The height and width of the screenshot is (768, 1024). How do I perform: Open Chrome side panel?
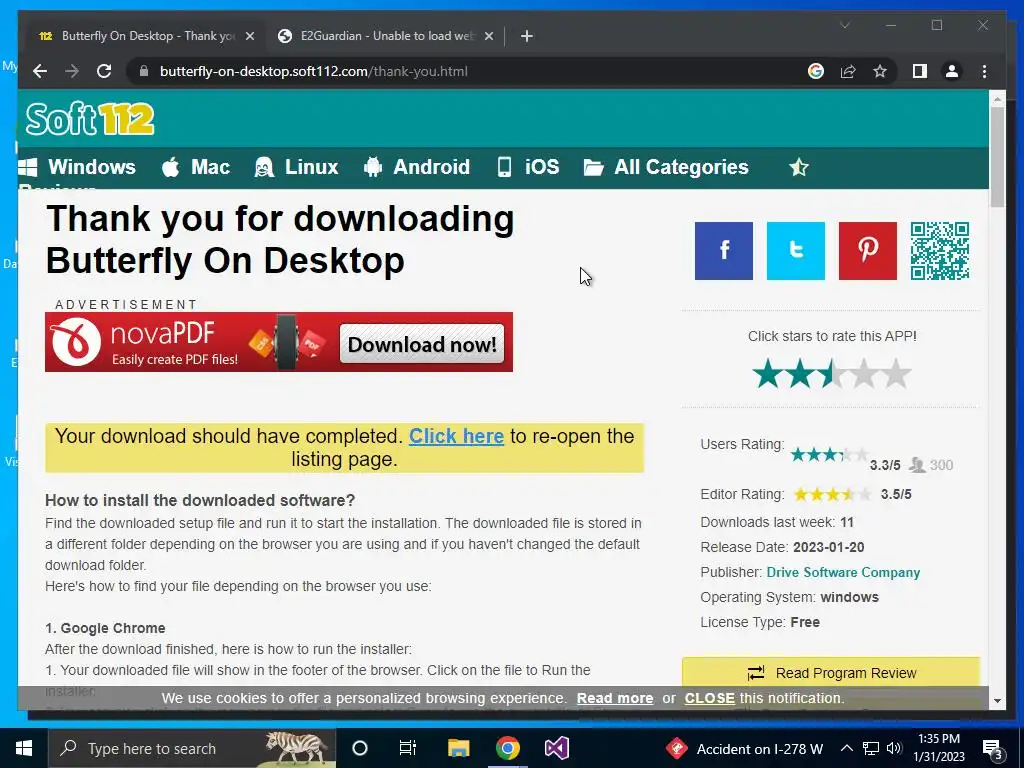coord(920,71)
